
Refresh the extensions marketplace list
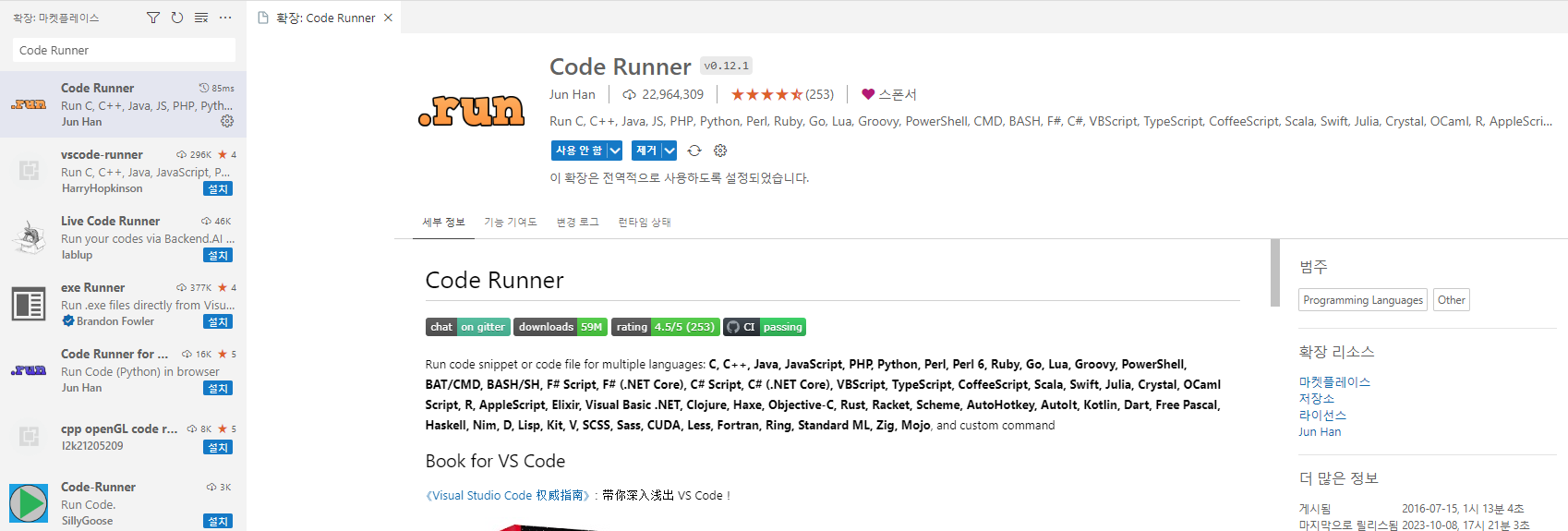click(x=177, y=18)
